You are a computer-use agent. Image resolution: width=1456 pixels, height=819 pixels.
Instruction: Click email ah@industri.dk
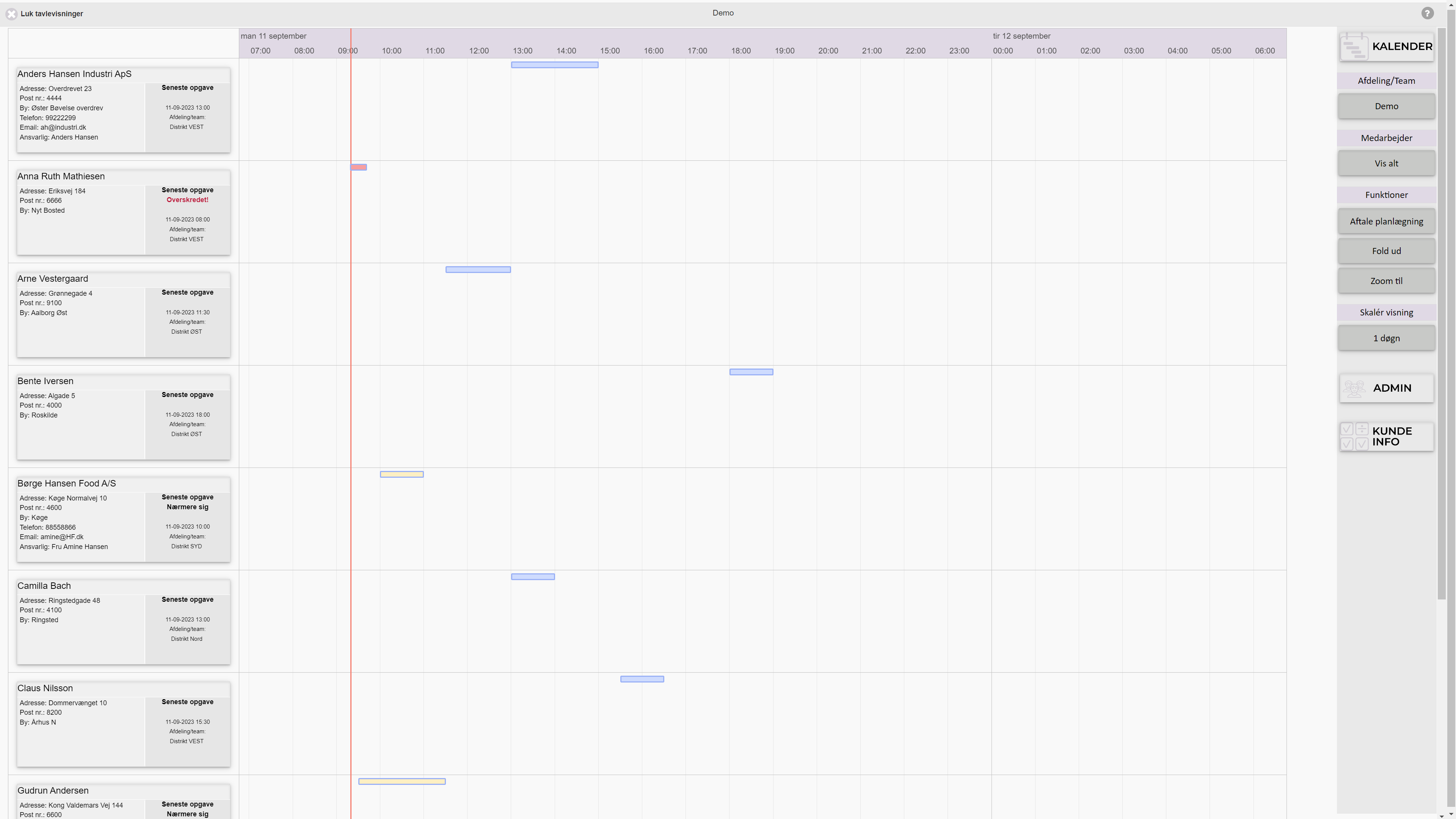click(x=63, y=128)
